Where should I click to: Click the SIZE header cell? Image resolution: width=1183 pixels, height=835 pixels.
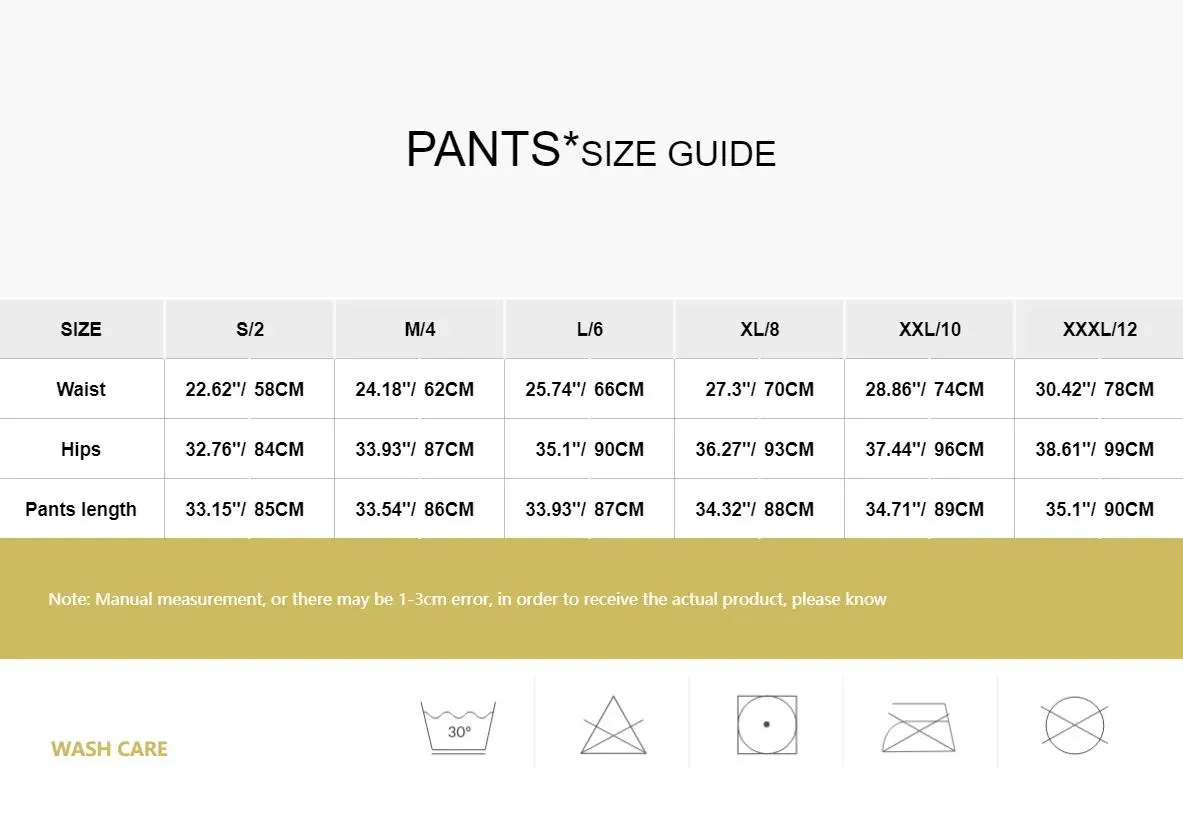click(81, 329)
